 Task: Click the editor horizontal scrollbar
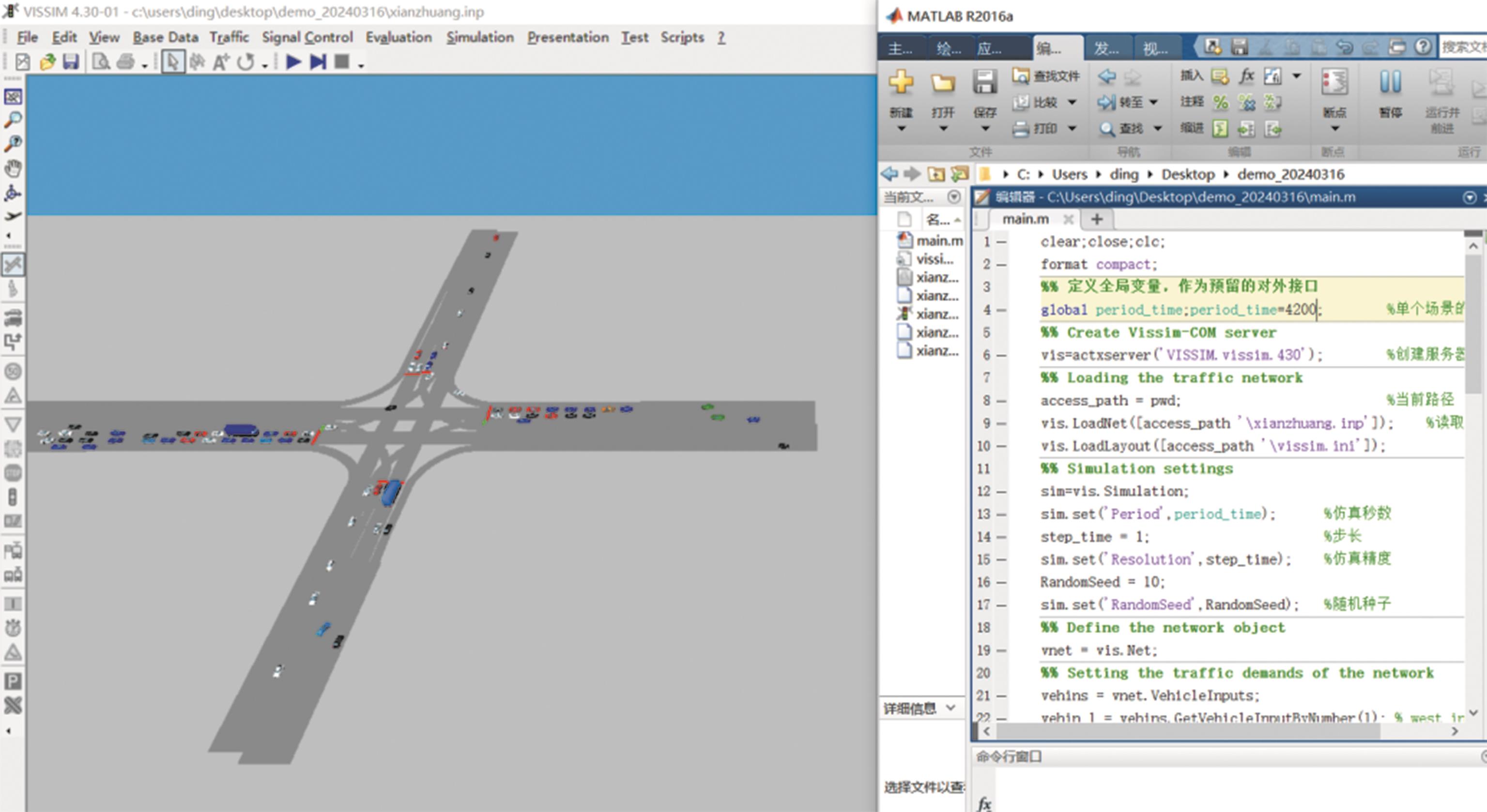pyautogui.click(x=1189, y=731)
